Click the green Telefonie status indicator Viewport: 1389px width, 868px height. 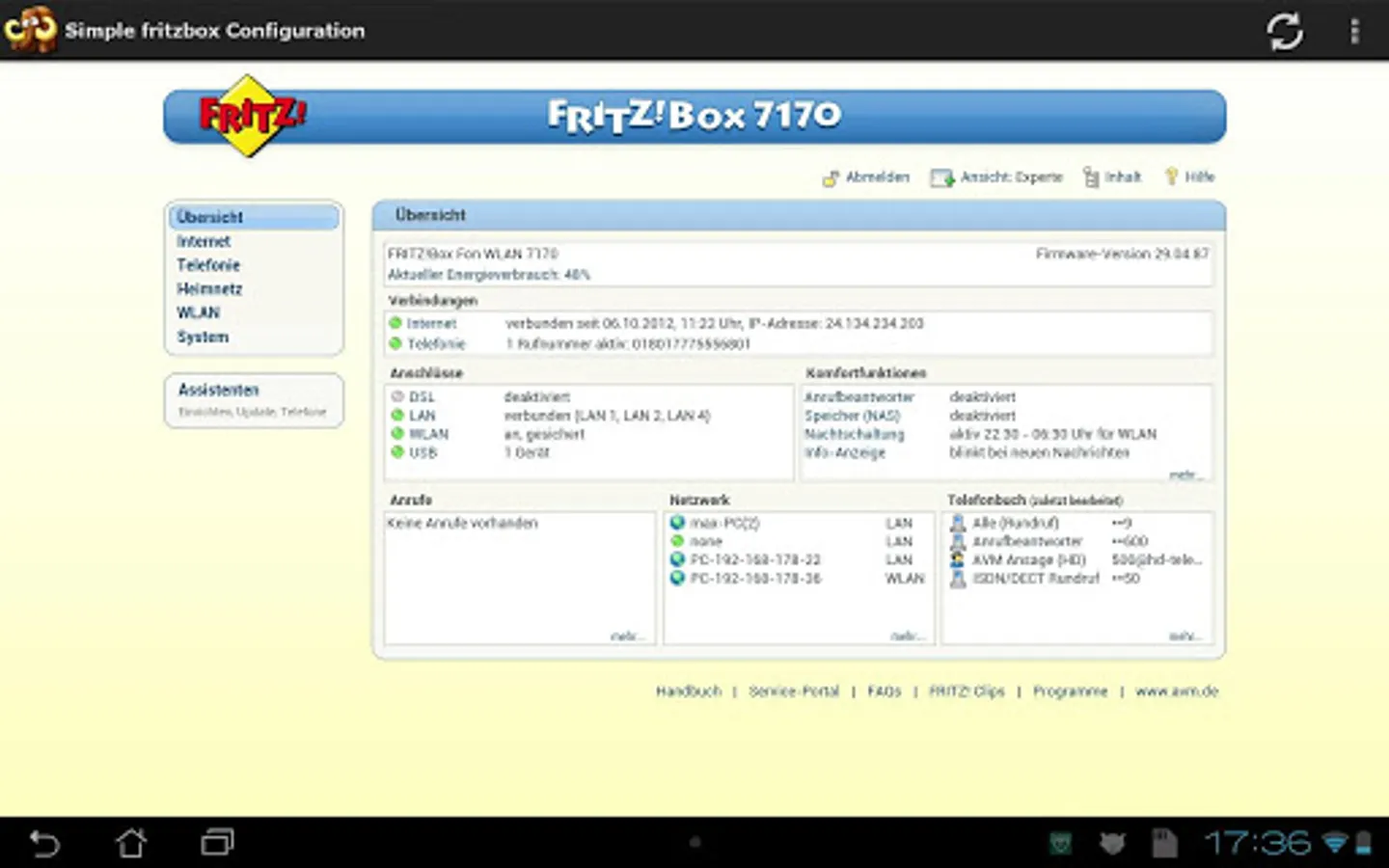(395, 343)
